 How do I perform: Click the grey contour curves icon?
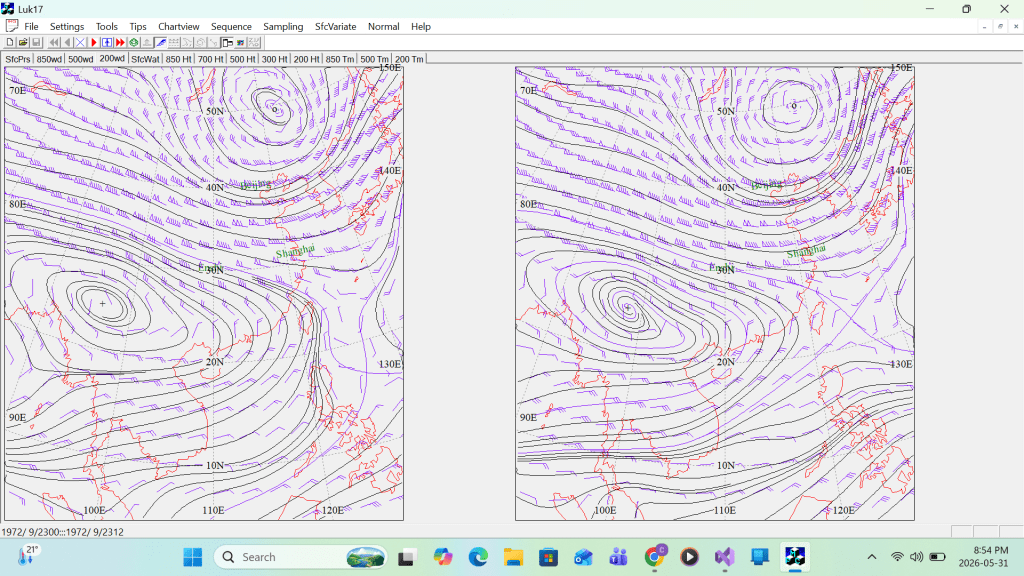click(187, 42)
